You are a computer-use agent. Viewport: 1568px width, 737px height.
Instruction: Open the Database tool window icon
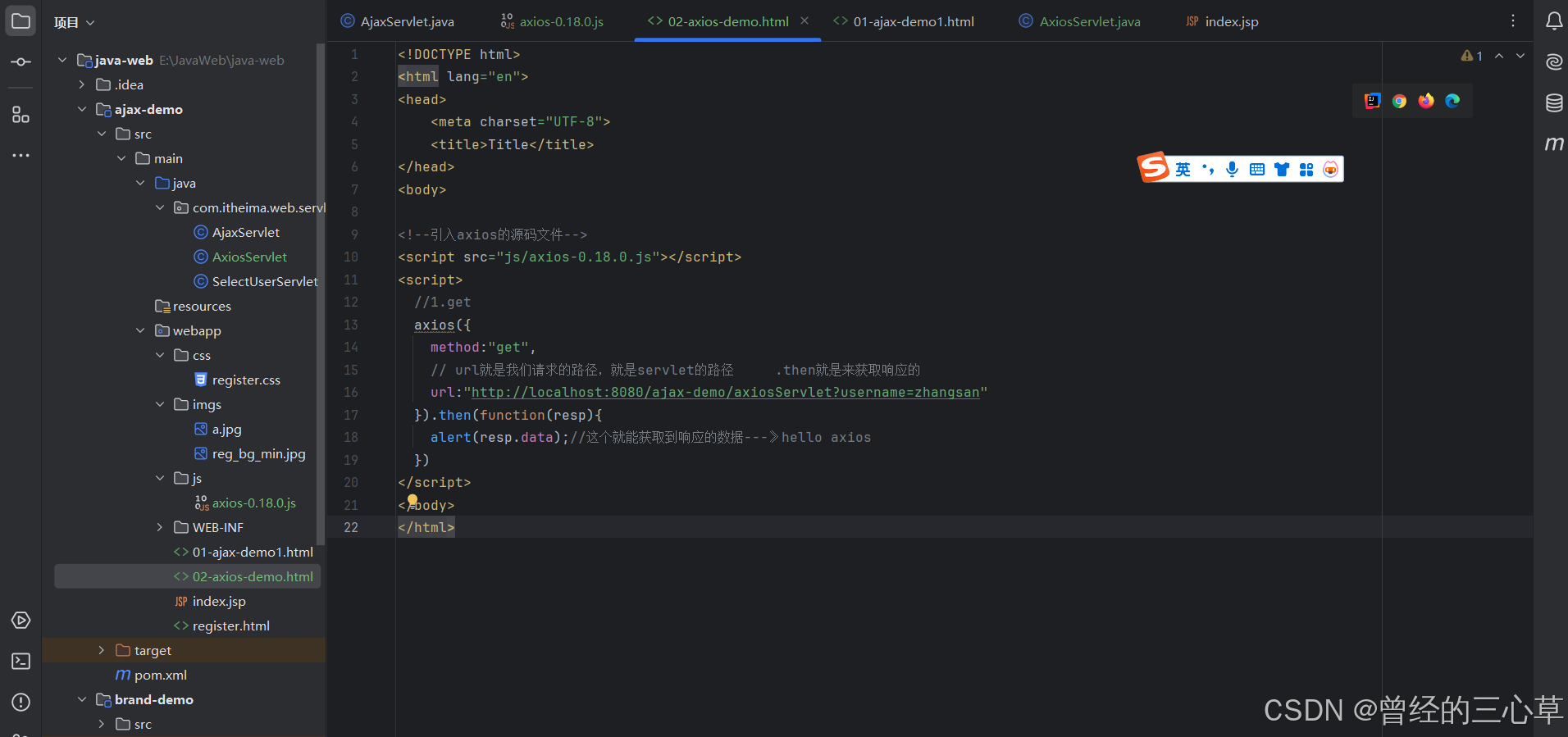tap(1554, 102)
